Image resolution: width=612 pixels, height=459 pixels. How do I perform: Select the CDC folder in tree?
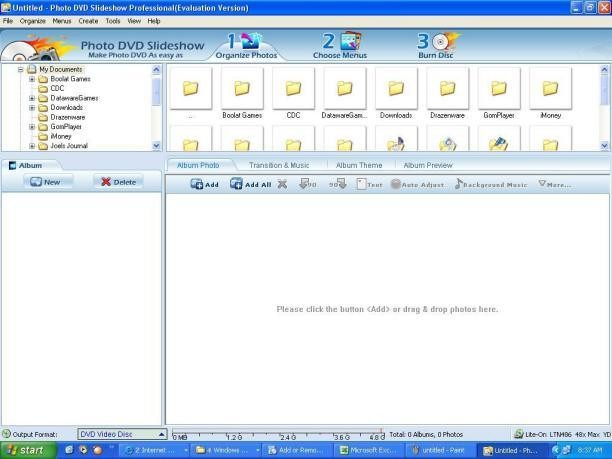[57, 89]
